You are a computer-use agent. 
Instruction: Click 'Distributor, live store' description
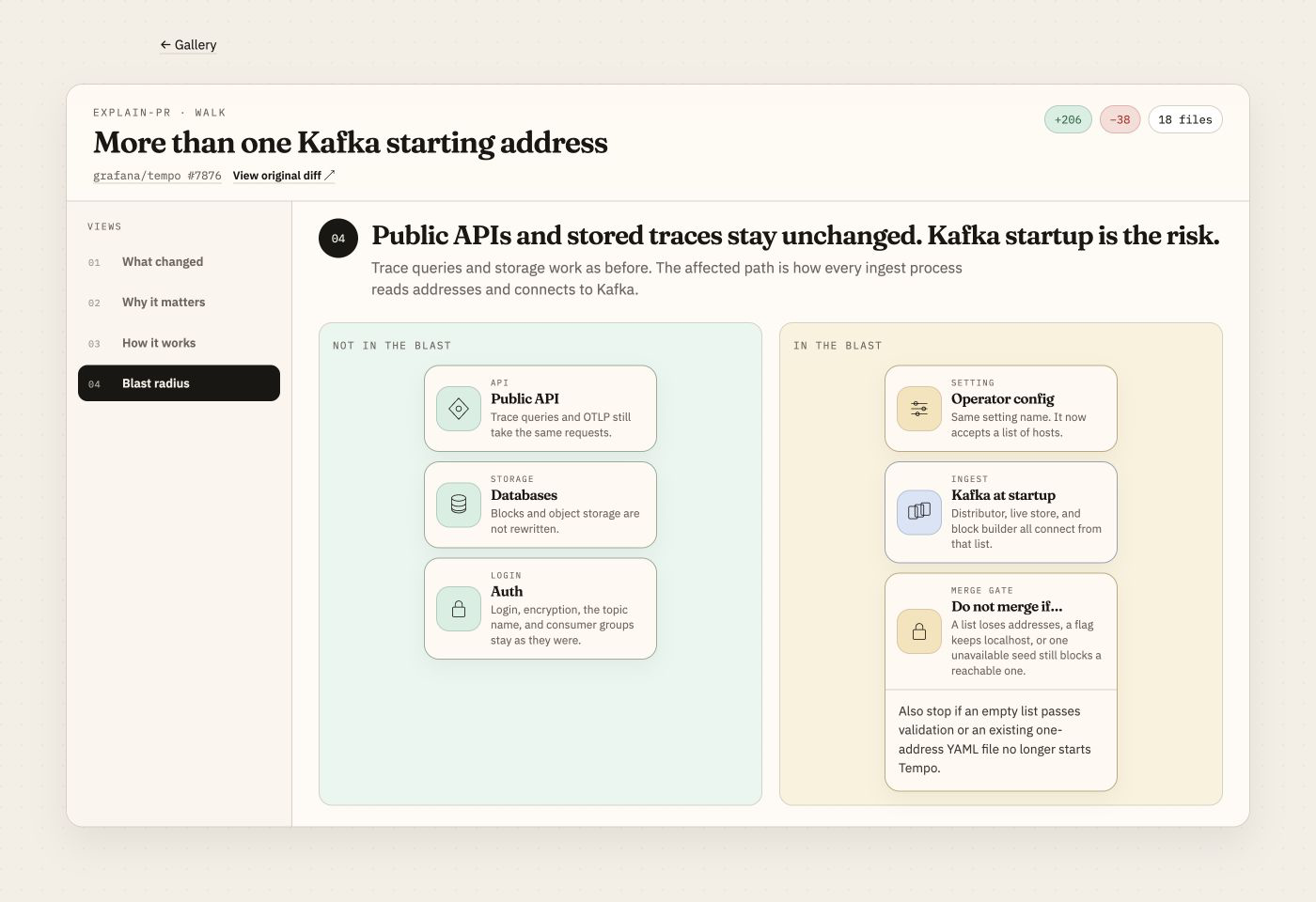tap(1026, 529)
